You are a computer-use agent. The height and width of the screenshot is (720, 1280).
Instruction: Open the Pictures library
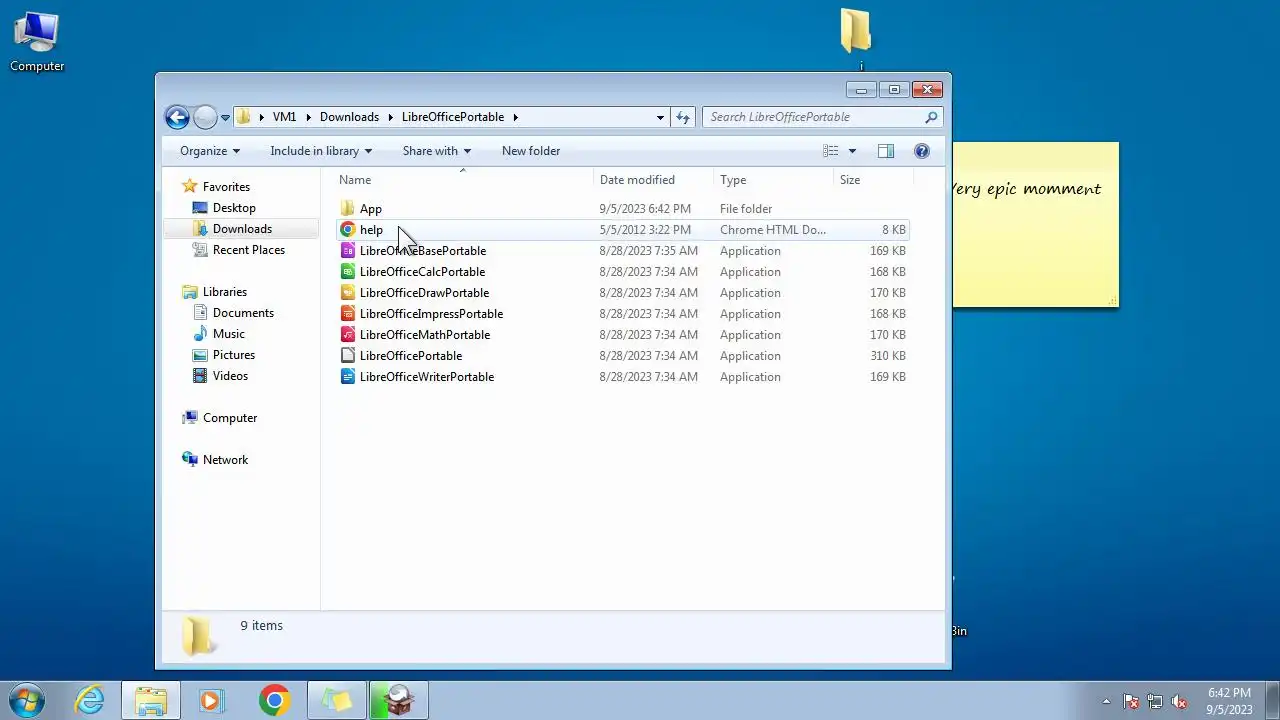(234, 355)
